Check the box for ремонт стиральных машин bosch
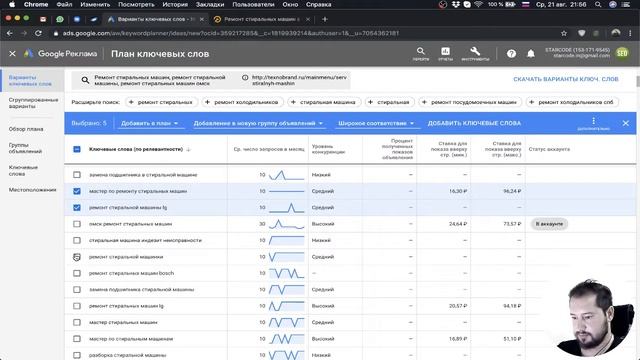This screenshot has width=640, height=360. (77, 273)
